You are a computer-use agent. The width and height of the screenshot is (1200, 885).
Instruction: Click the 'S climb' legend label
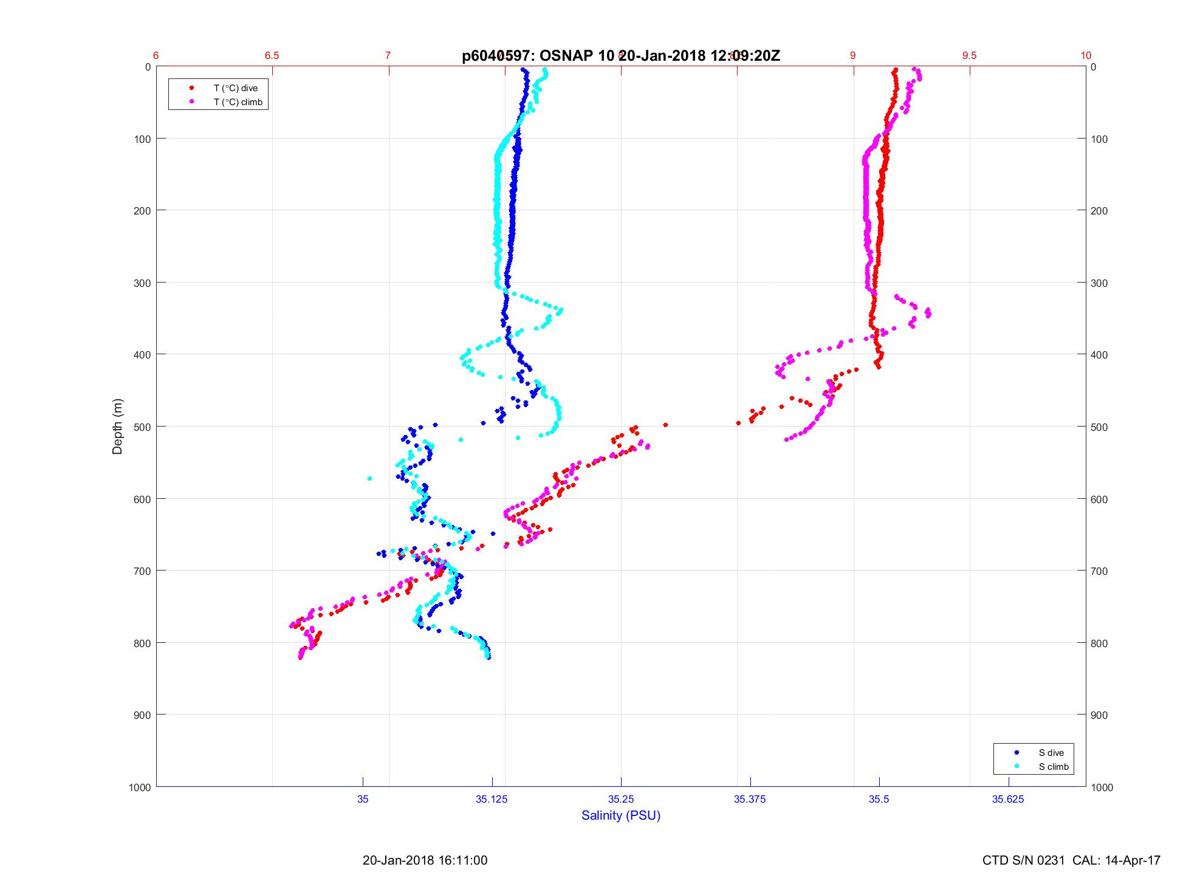1054,766
